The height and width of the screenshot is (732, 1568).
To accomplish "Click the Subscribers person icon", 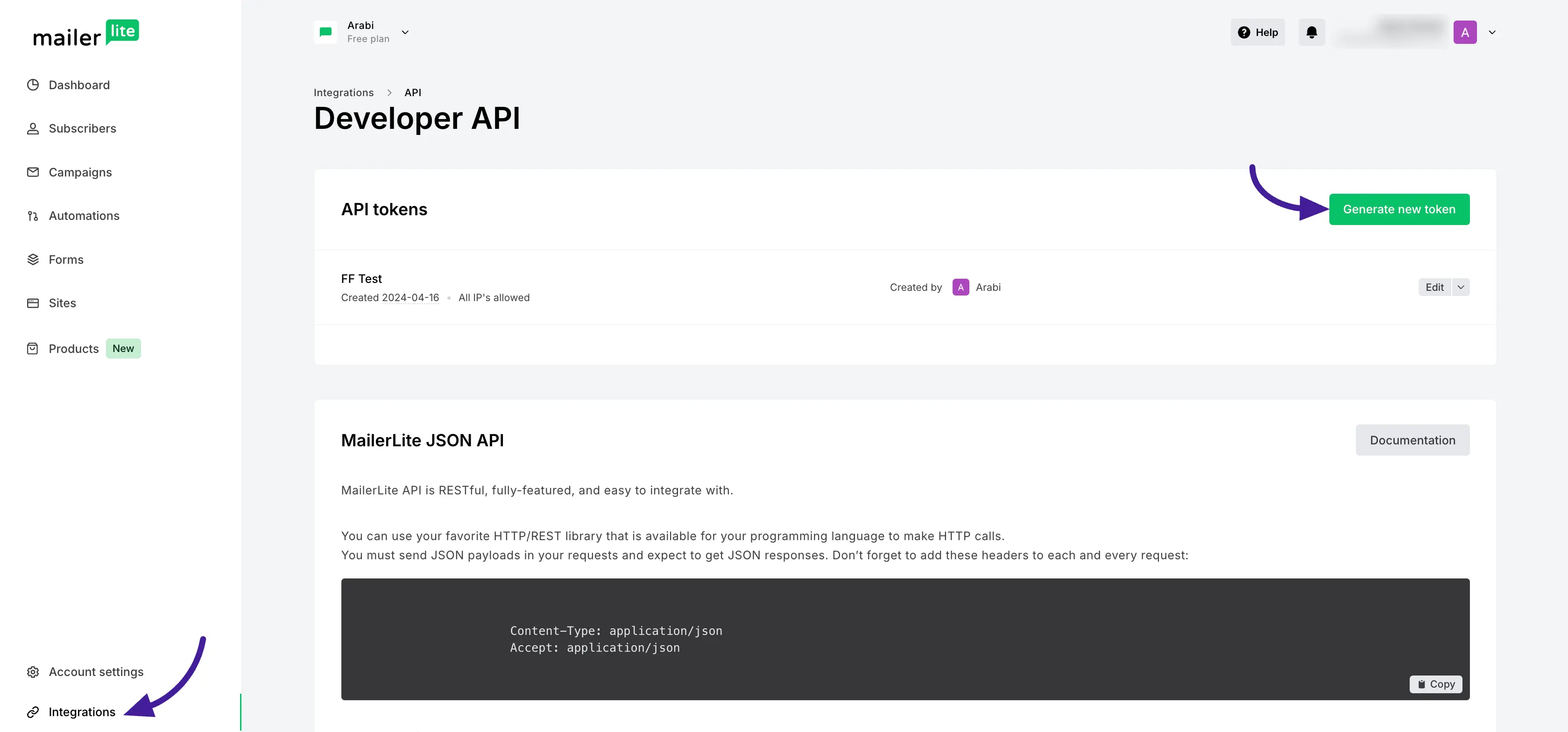I will click(33, 128).
